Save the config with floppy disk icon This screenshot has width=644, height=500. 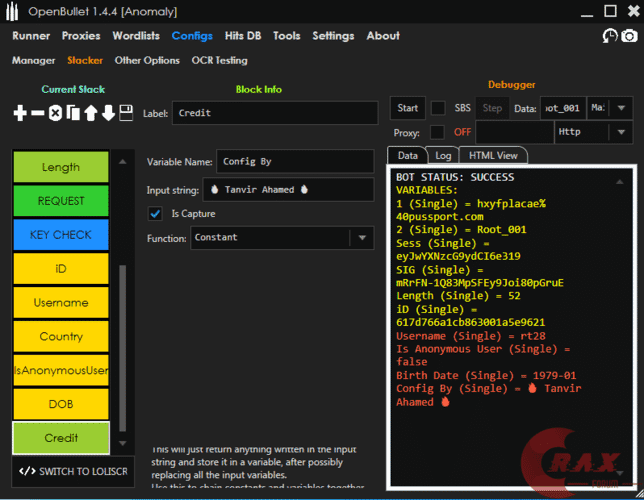tap(126, 114)
